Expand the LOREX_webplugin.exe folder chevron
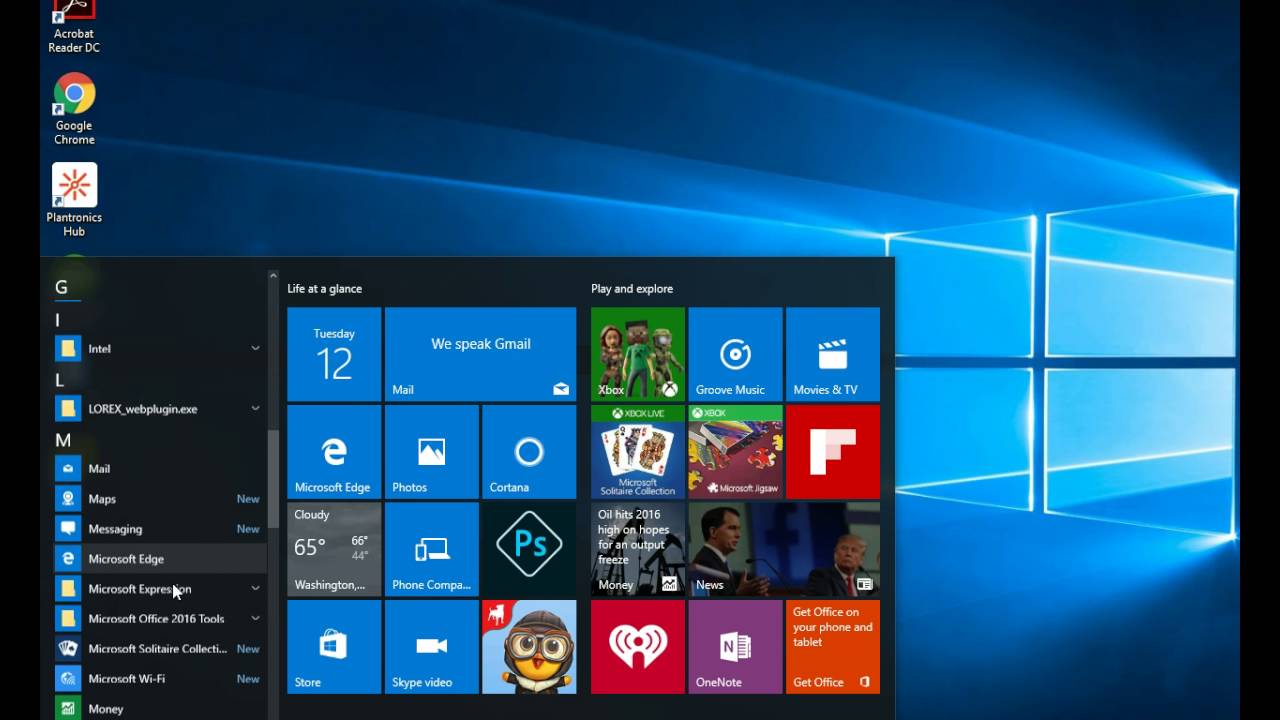The width and height of the screenshot is (1280, 720). pos(255,408)
